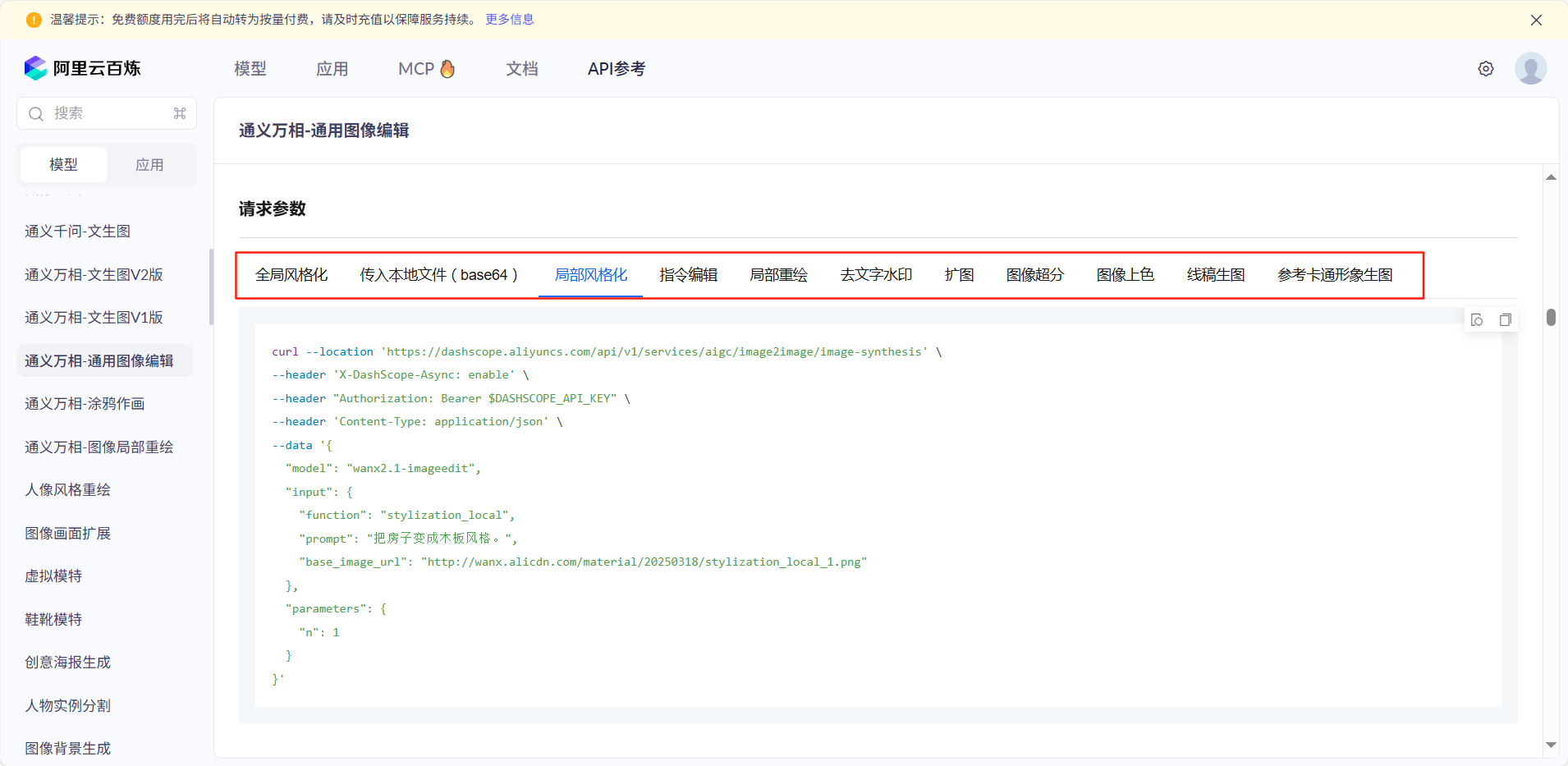Open 通义万相-图像局部重绘 in the sidebar
Viewport: 1568px width, 766px height.
pos(99,447)
